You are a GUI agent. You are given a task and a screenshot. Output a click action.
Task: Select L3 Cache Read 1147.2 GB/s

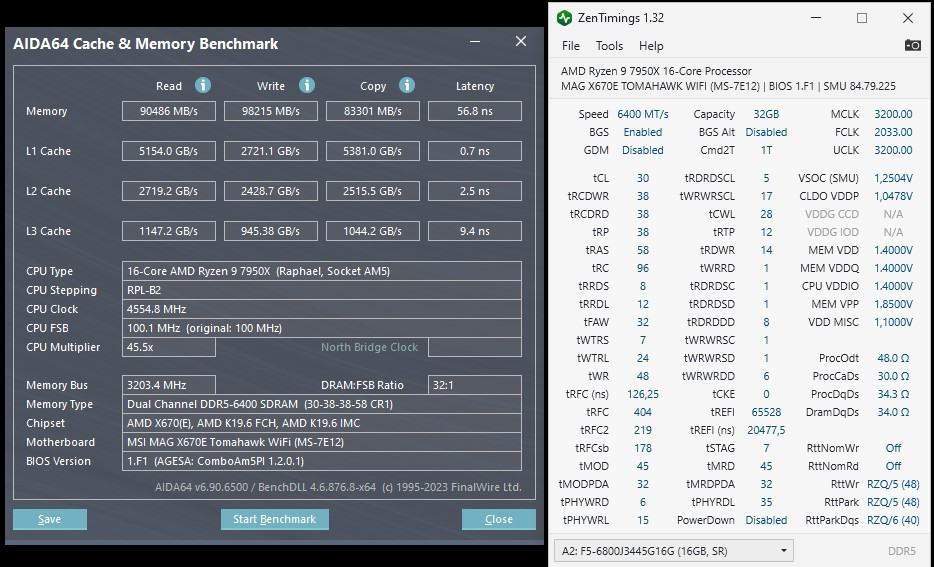coord(169,231)
